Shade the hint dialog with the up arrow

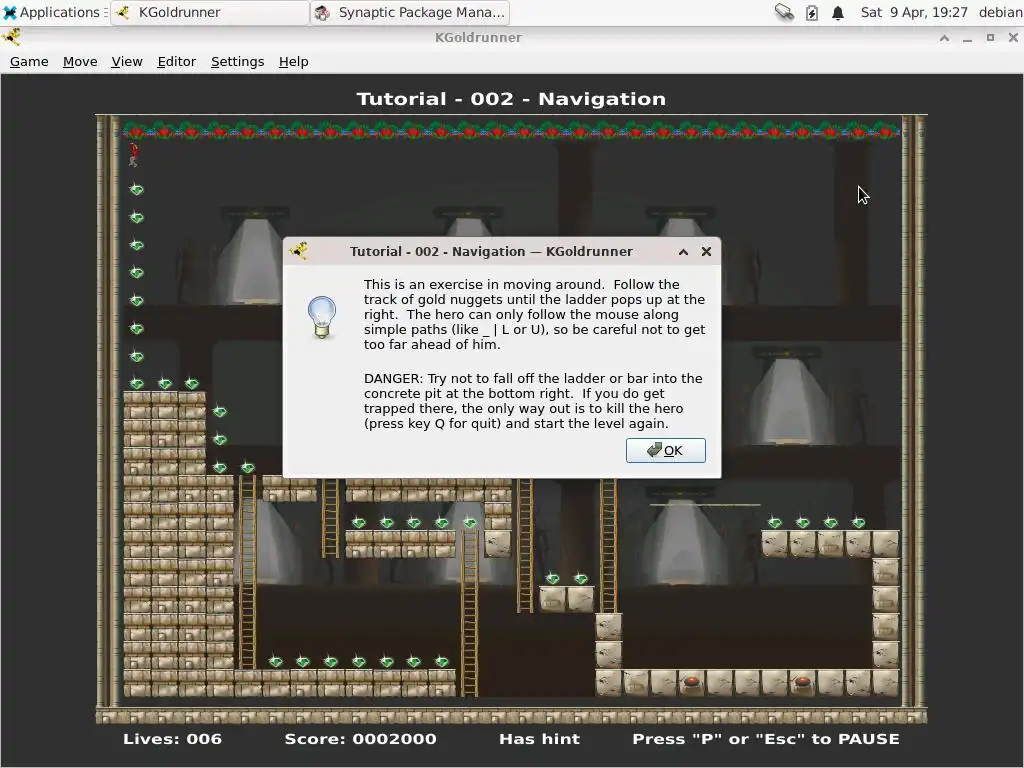pyautogui.click(x=683, y=251)
